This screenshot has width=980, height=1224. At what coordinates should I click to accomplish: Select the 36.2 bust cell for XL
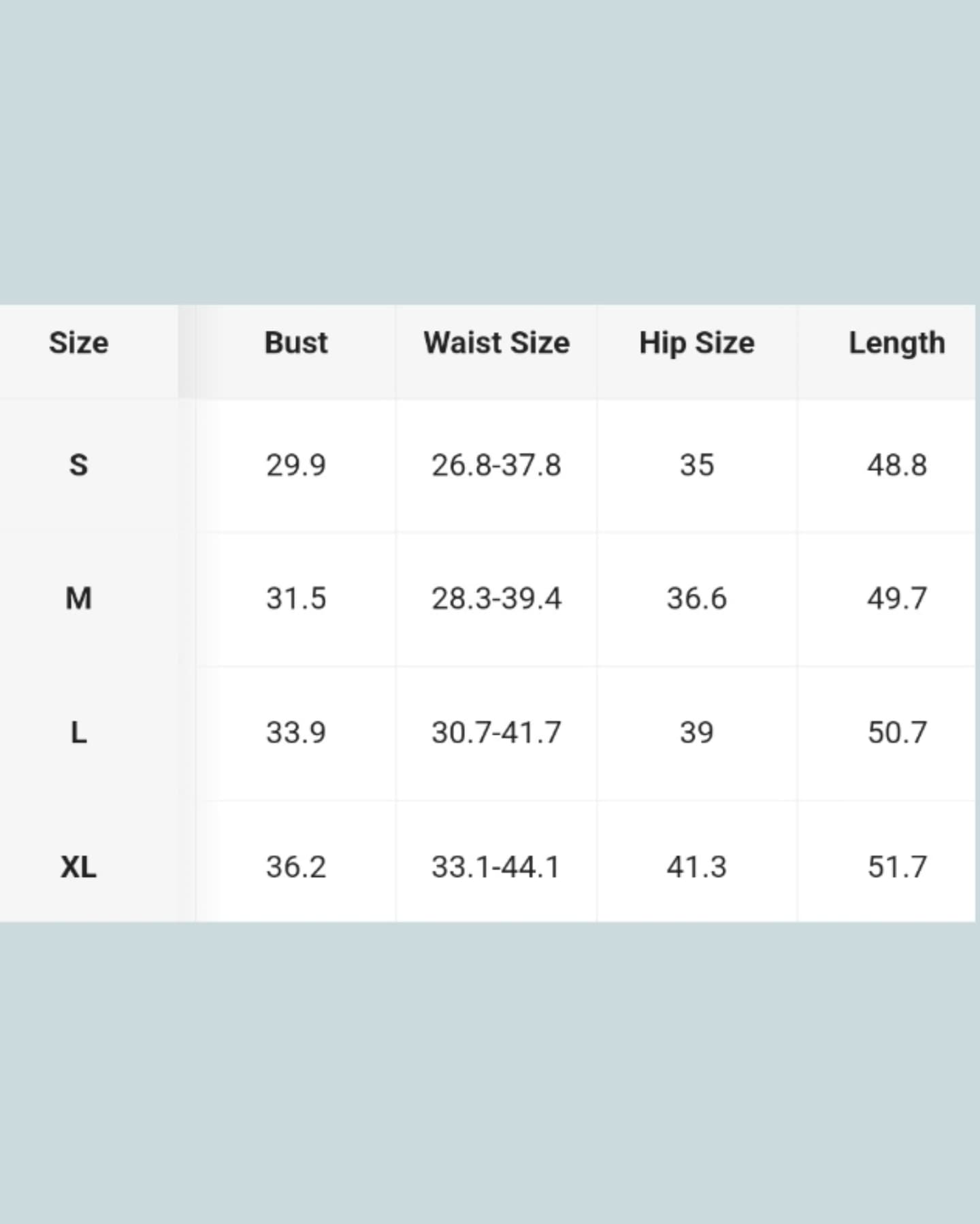click(296, 867)
